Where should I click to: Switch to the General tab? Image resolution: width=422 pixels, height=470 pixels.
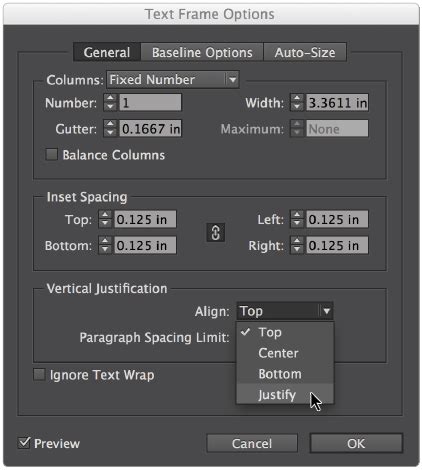point(107,52)
